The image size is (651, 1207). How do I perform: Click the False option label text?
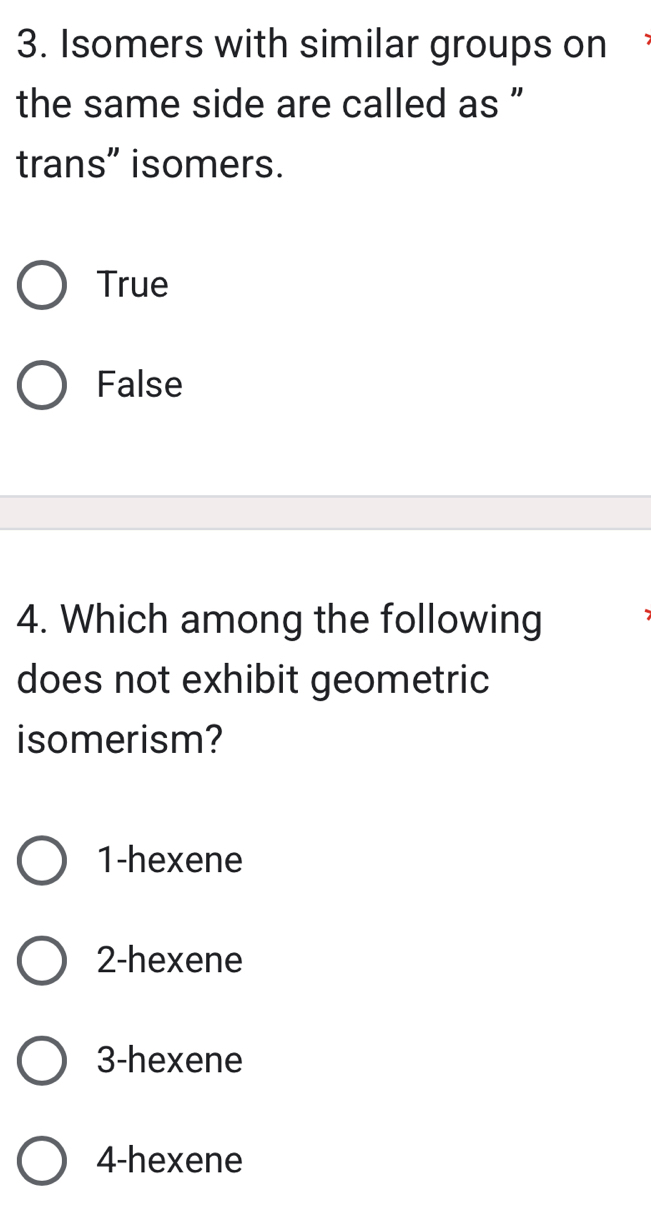pos(139,384)
